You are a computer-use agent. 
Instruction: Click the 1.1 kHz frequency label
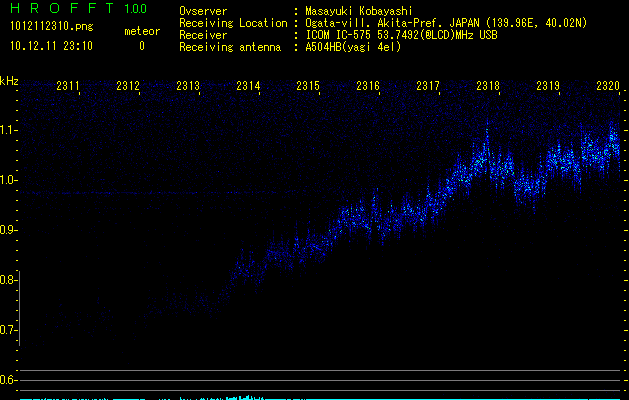[x=8, y=130]
